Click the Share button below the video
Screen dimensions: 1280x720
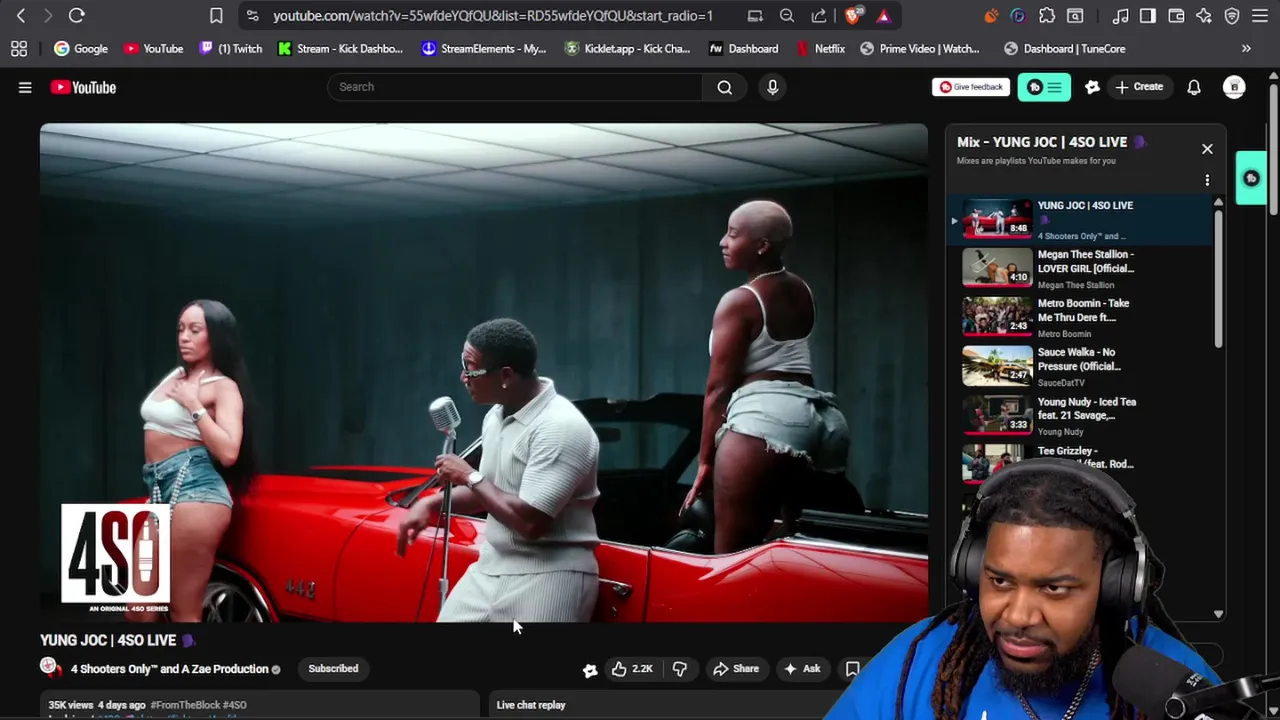(x=735, y=669)
